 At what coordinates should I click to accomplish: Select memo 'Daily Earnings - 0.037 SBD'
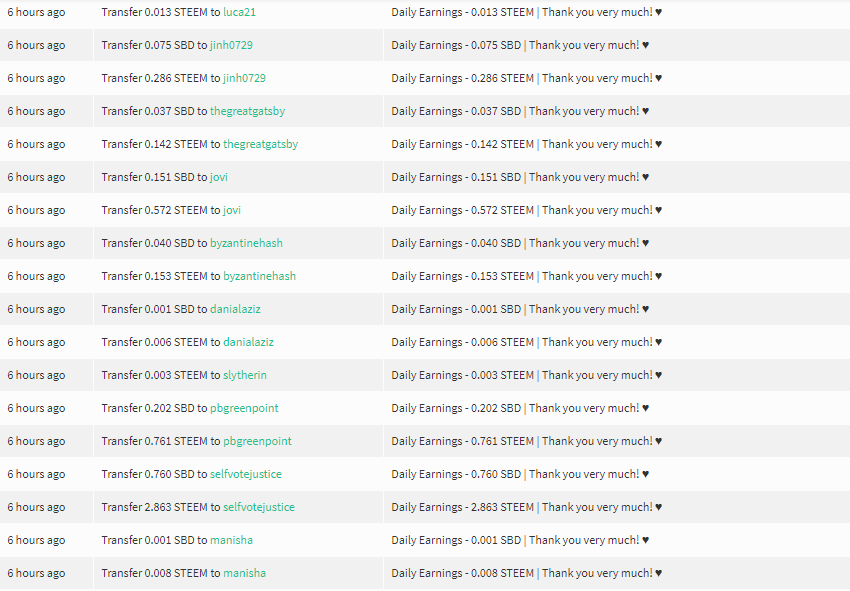coord(456,111)
